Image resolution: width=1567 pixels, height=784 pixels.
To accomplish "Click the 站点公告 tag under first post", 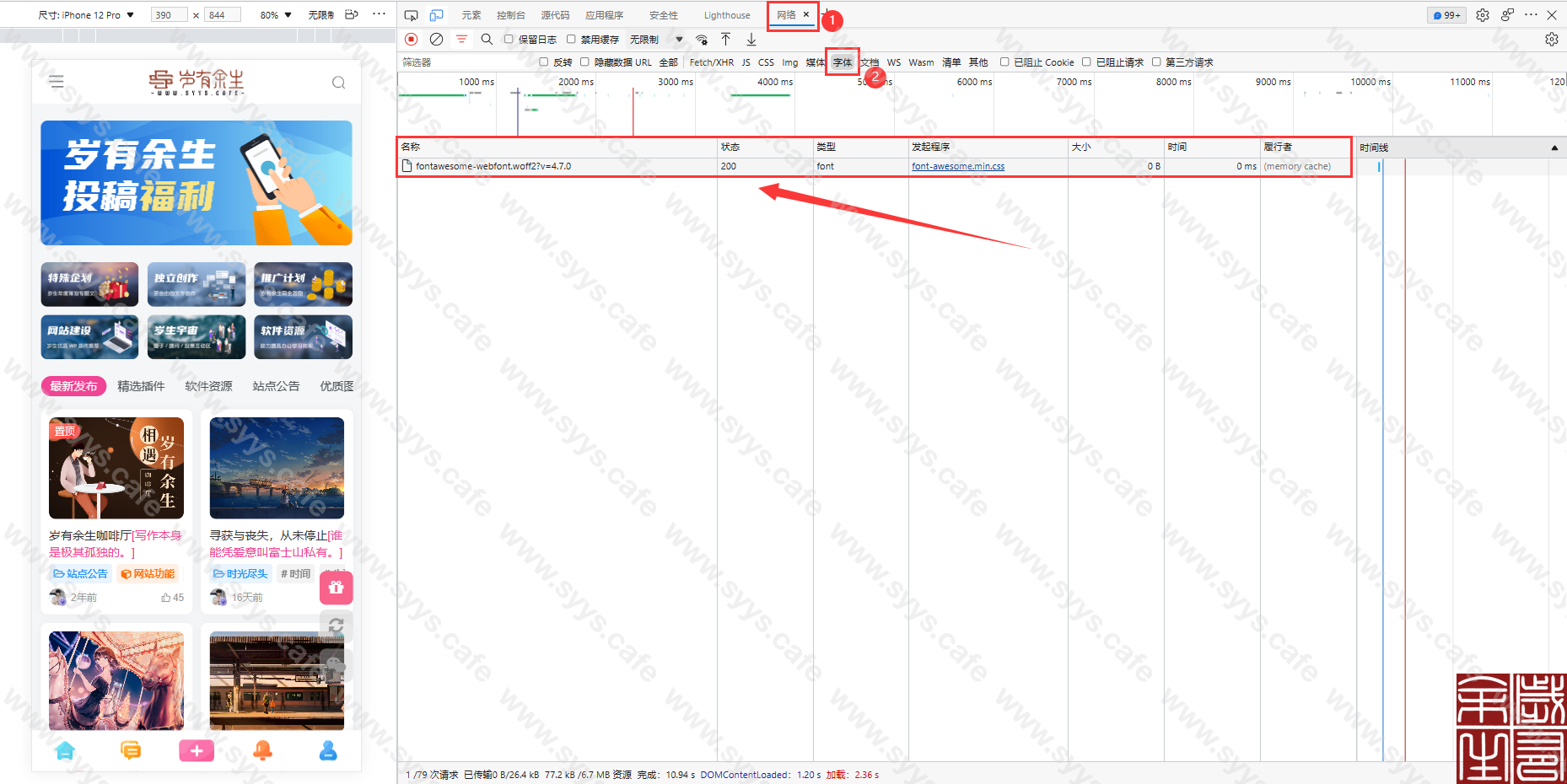I will coord(81,573).
